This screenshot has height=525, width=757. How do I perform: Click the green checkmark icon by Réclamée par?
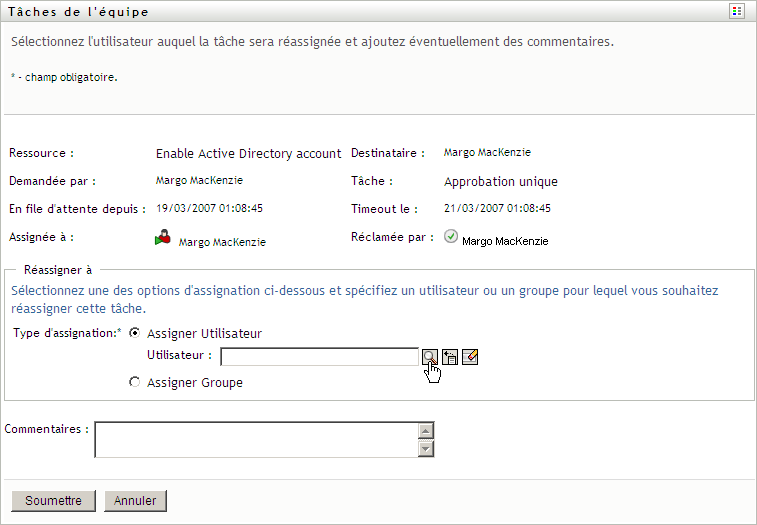[x=450, y=238]
